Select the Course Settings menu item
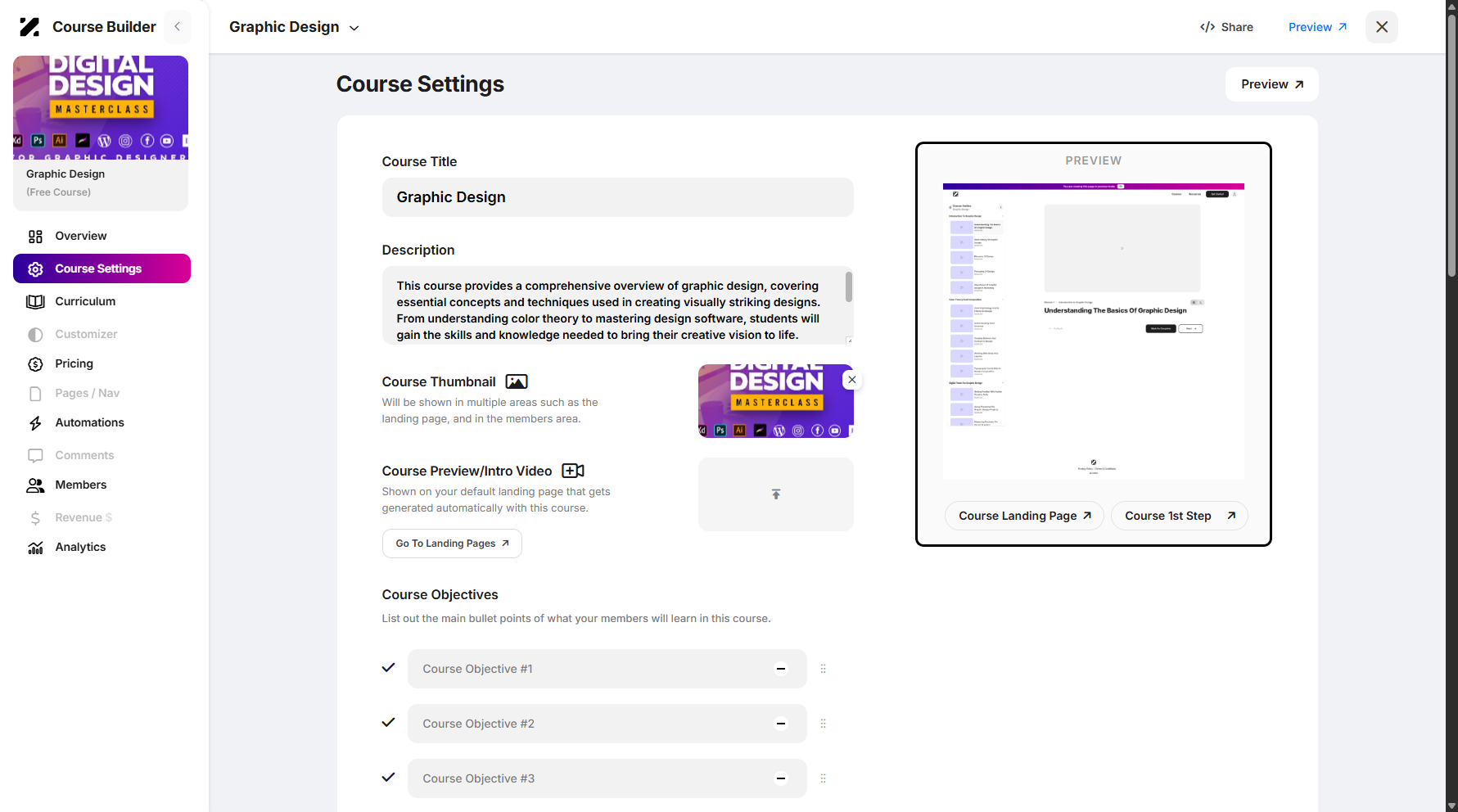The height and width of the screenshot is (812, 1458). coord(102,268)
